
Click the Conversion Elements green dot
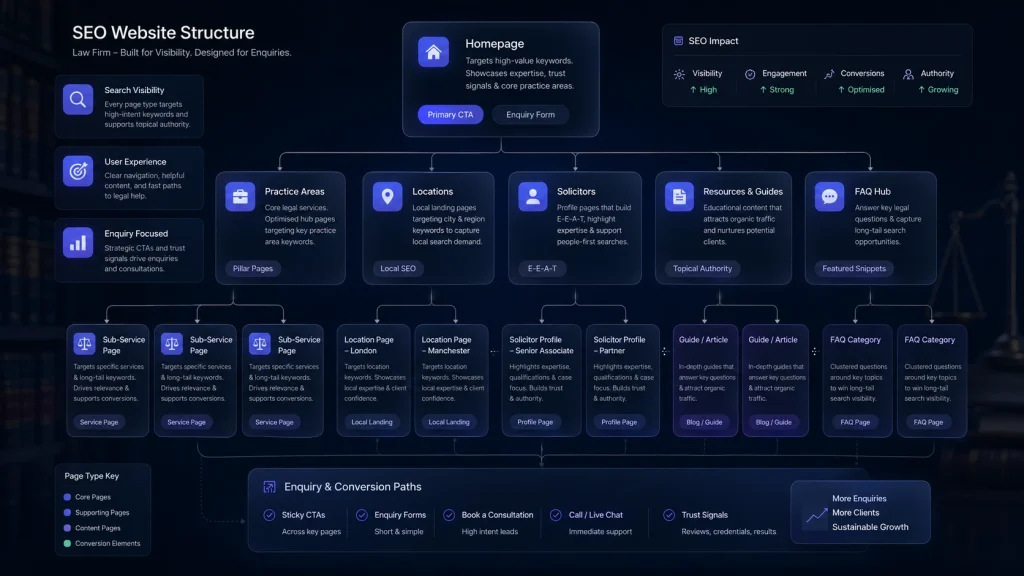[67, 543]
